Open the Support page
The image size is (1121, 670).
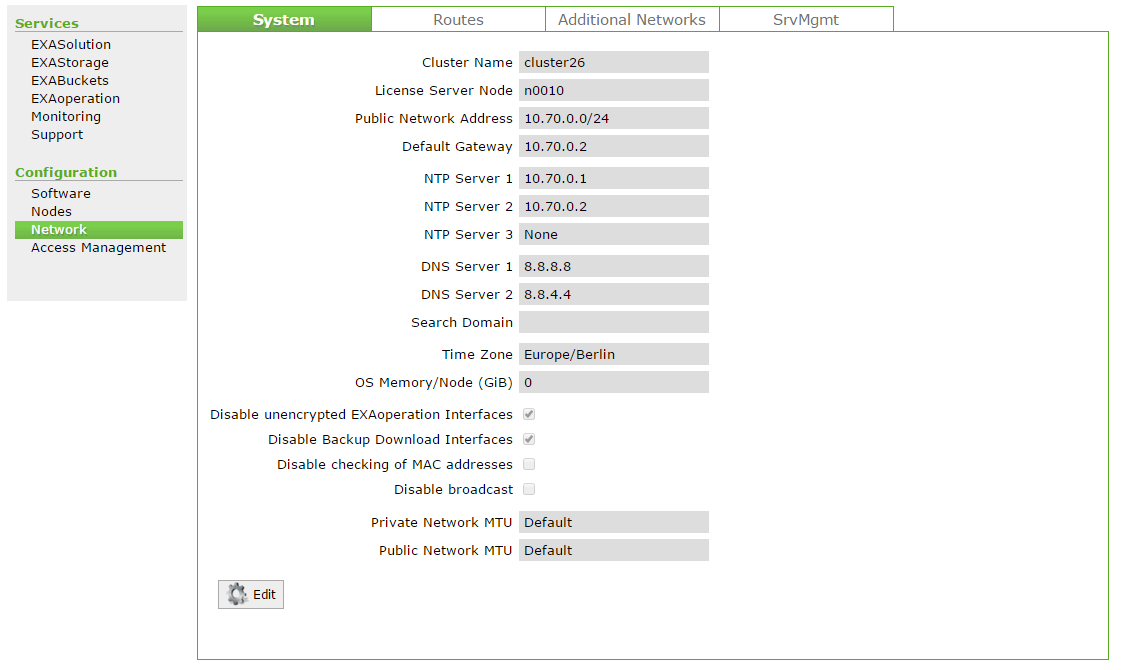57,135
